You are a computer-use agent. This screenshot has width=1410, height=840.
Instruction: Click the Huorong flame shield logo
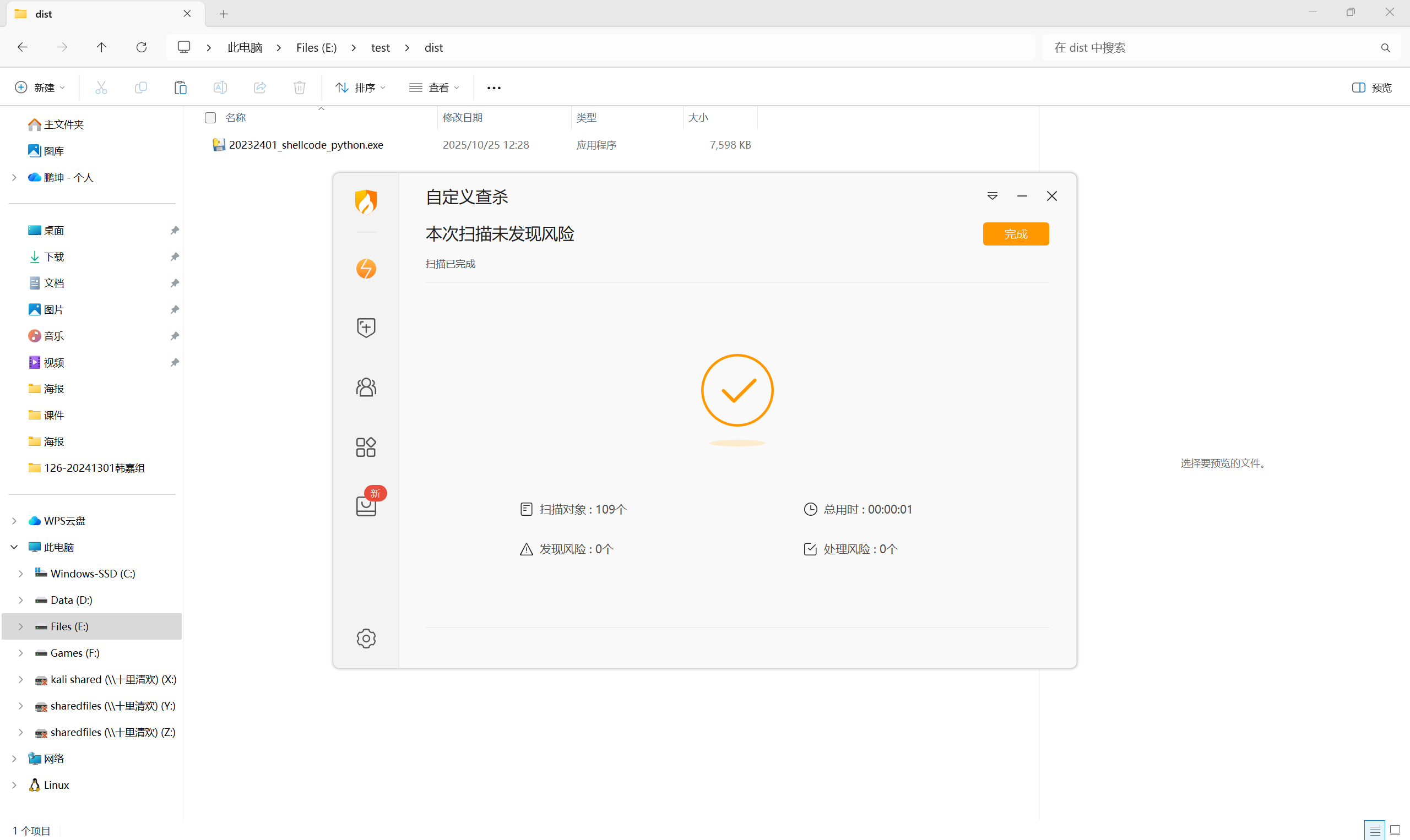pos(366,201)
